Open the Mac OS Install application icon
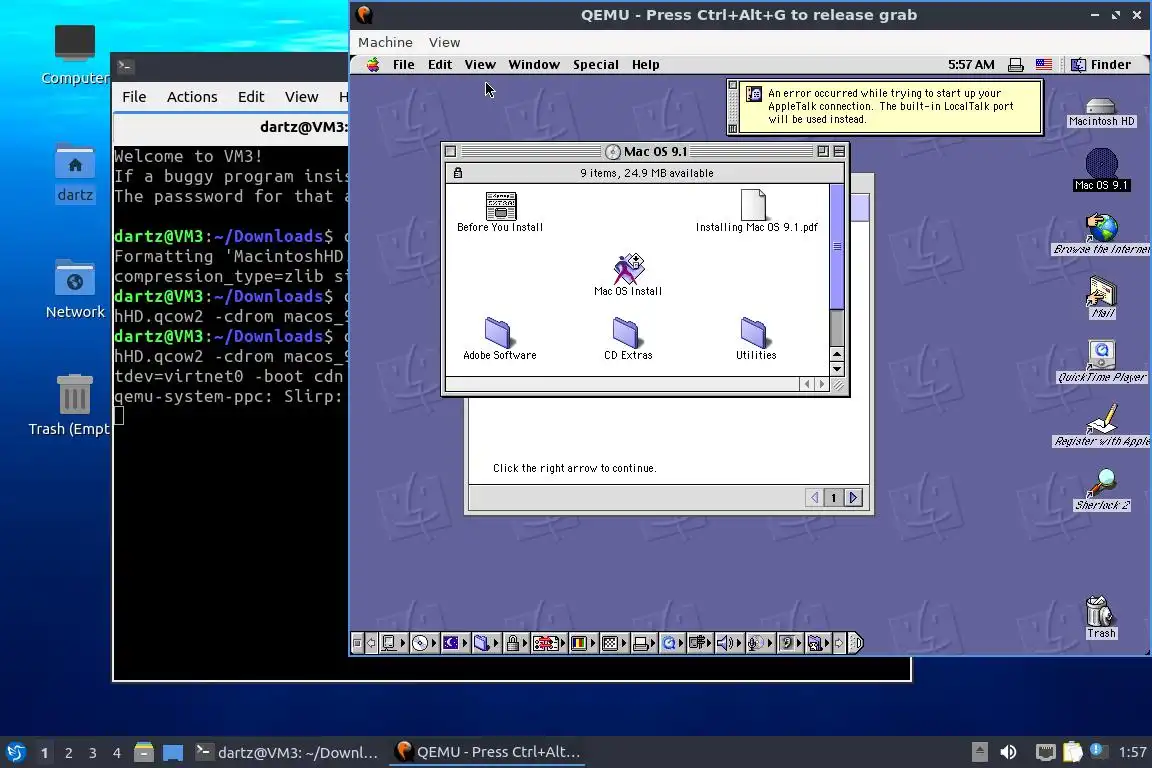Image resolution: width=1152 pixels, height=768 pixels. (x=628, y=275)
